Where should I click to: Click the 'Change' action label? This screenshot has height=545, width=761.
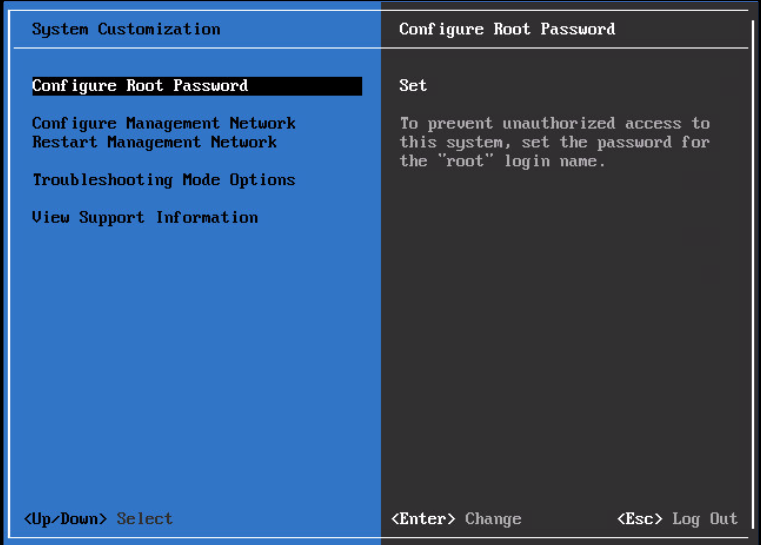click(492, 518)
